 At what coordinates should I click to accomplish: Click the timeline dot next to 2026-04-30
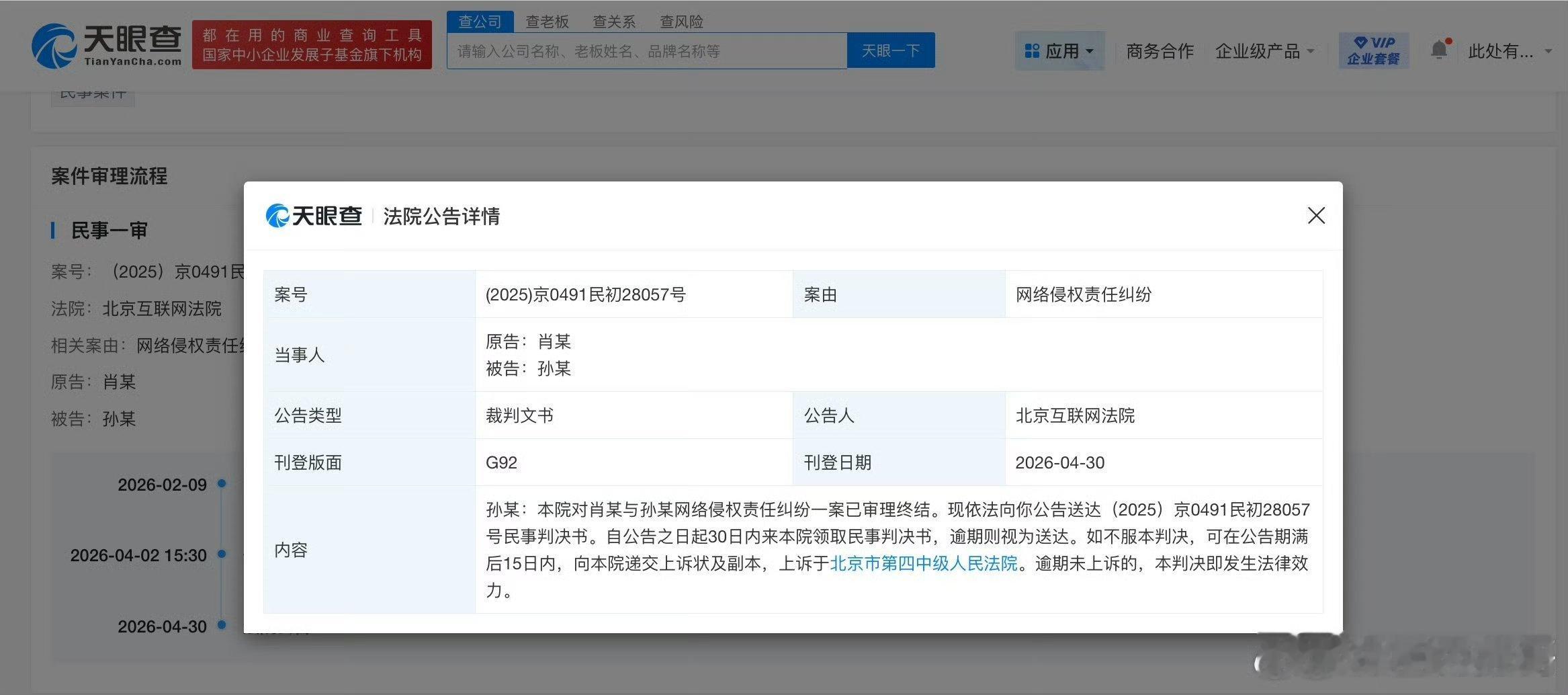(220, 625)
